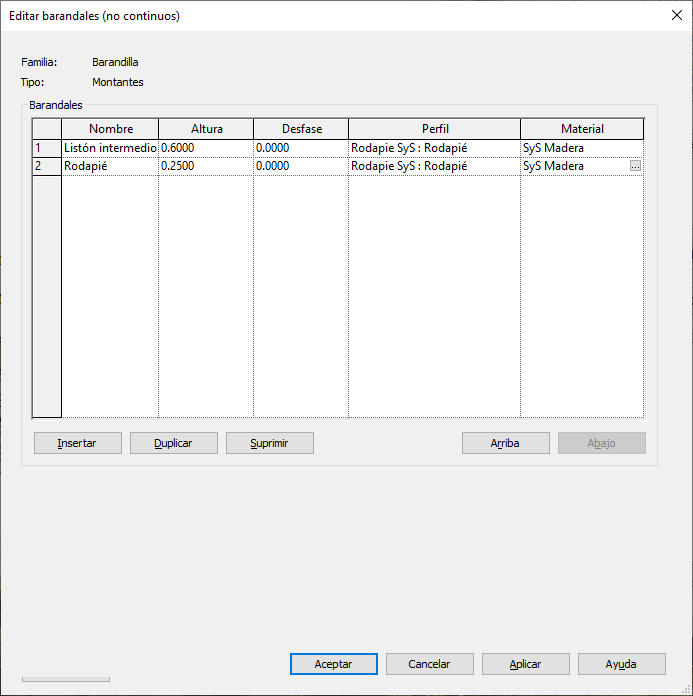The height and width of the screenshot is (696, 693).
Task: Select row 1 by its row number
Action: pos(47,148)
